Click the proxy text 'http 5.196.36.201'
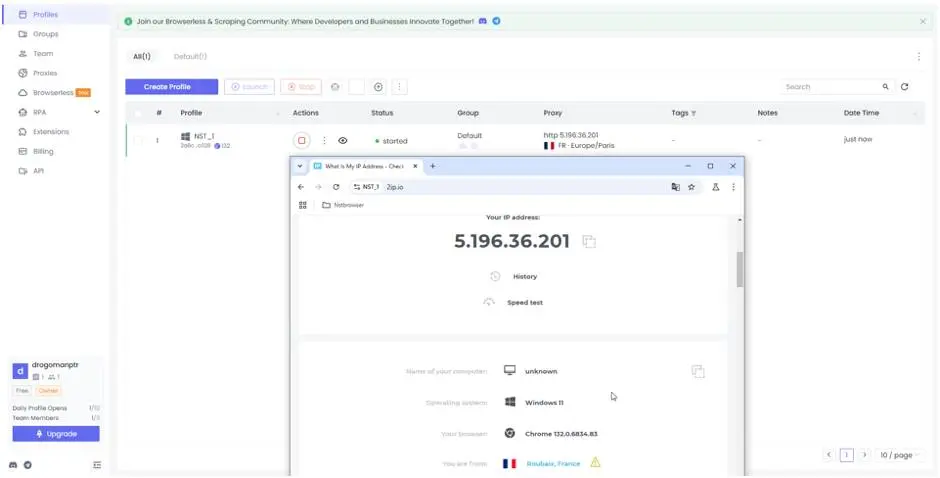This screenshot has width=940, height=478. point(571,136)
